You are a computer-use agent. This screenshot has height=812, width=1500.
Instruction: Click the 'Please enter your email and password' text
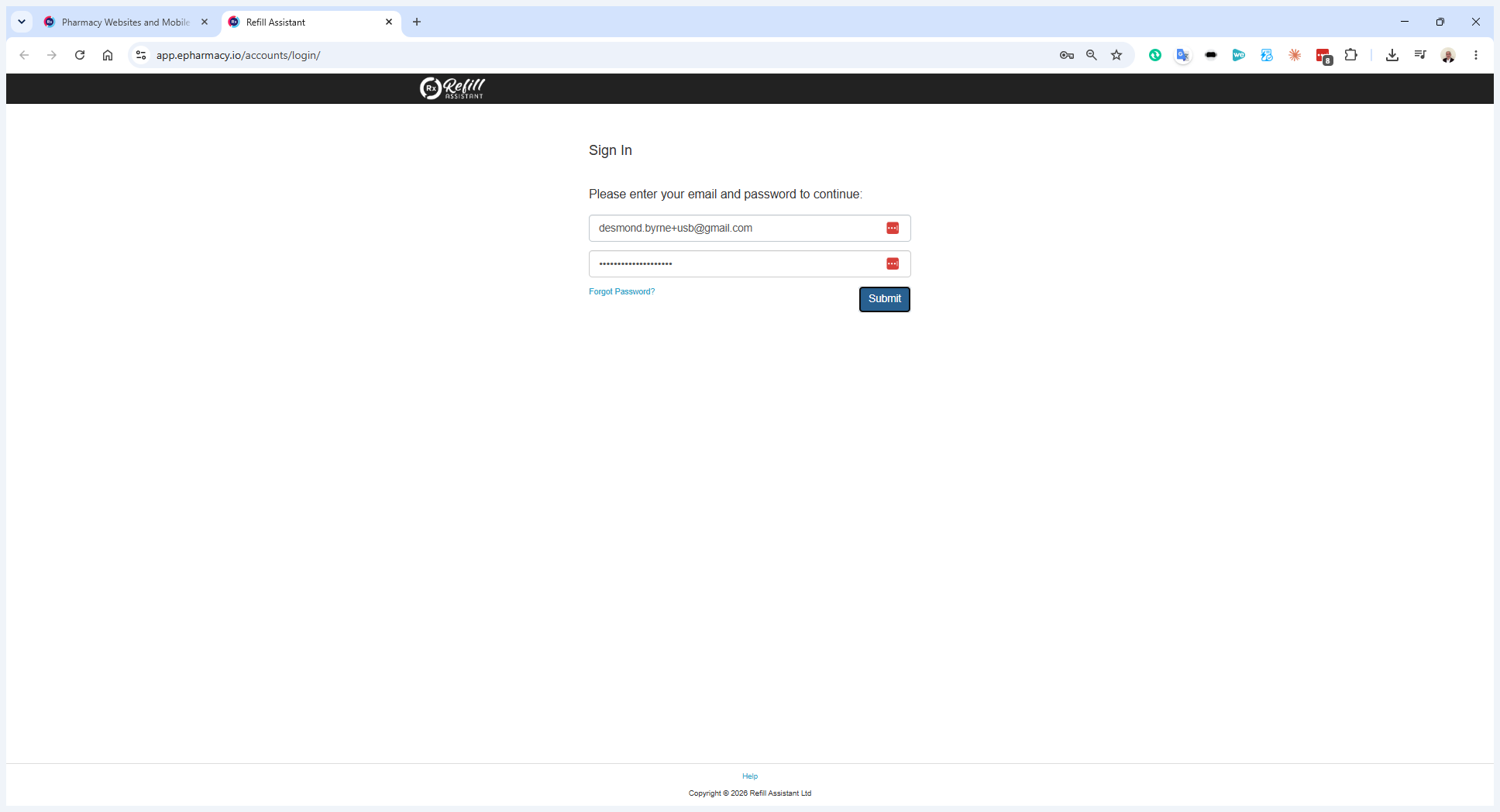point(725,194)
